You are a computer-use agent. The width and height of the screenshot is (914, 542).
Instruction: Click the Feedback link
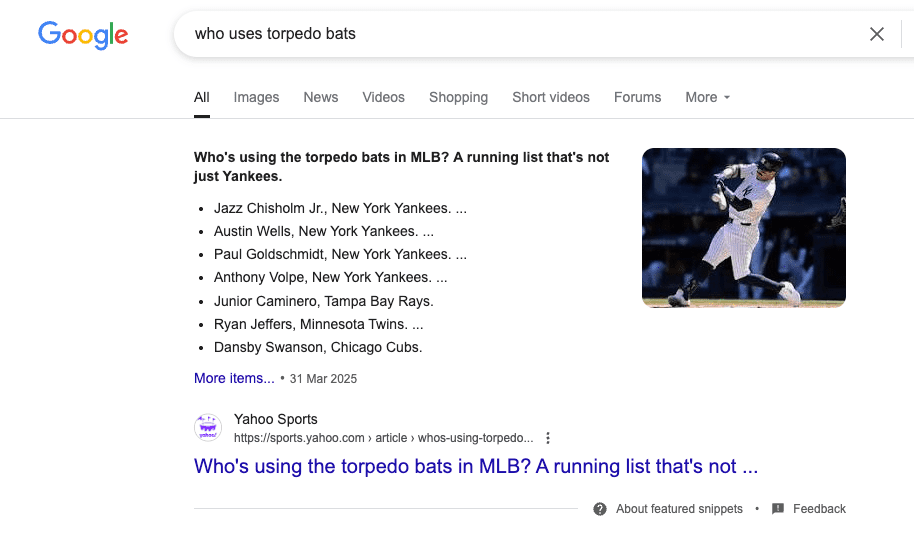point(819,509)
